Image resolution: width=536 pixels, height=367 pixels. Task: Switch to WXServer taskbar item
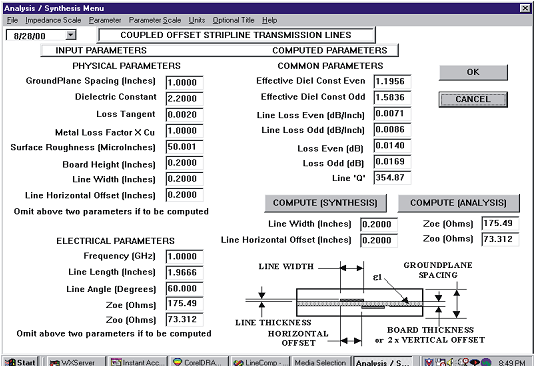[x=72, y=362]
